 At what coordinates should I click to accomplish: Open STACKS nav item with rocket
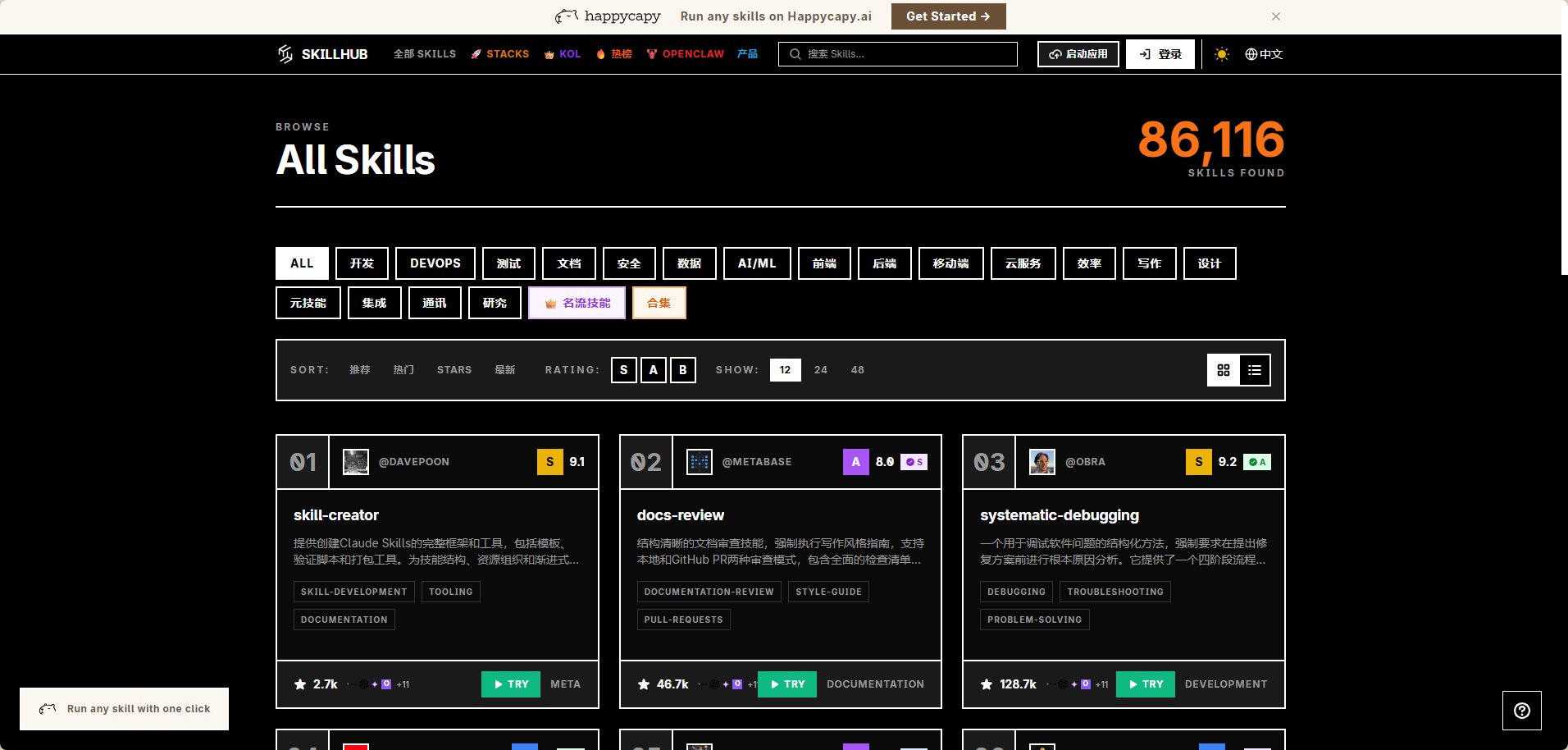tap(500, 54)
